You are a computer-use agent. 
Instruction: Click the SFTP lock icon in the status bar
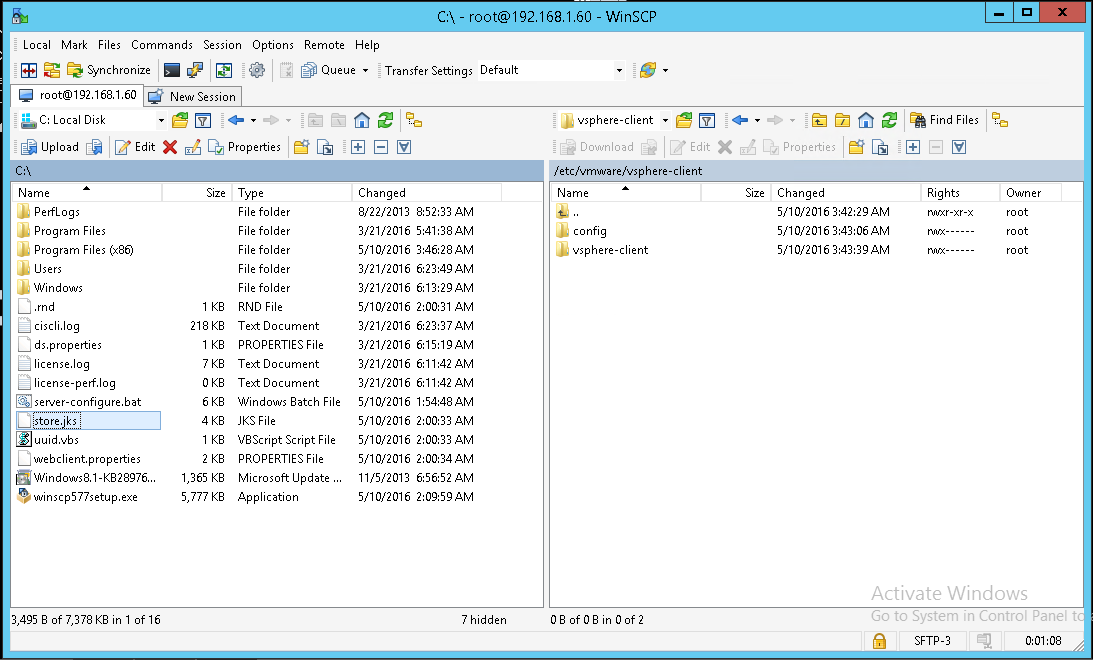pyautogui.click(x=878, y=640)
